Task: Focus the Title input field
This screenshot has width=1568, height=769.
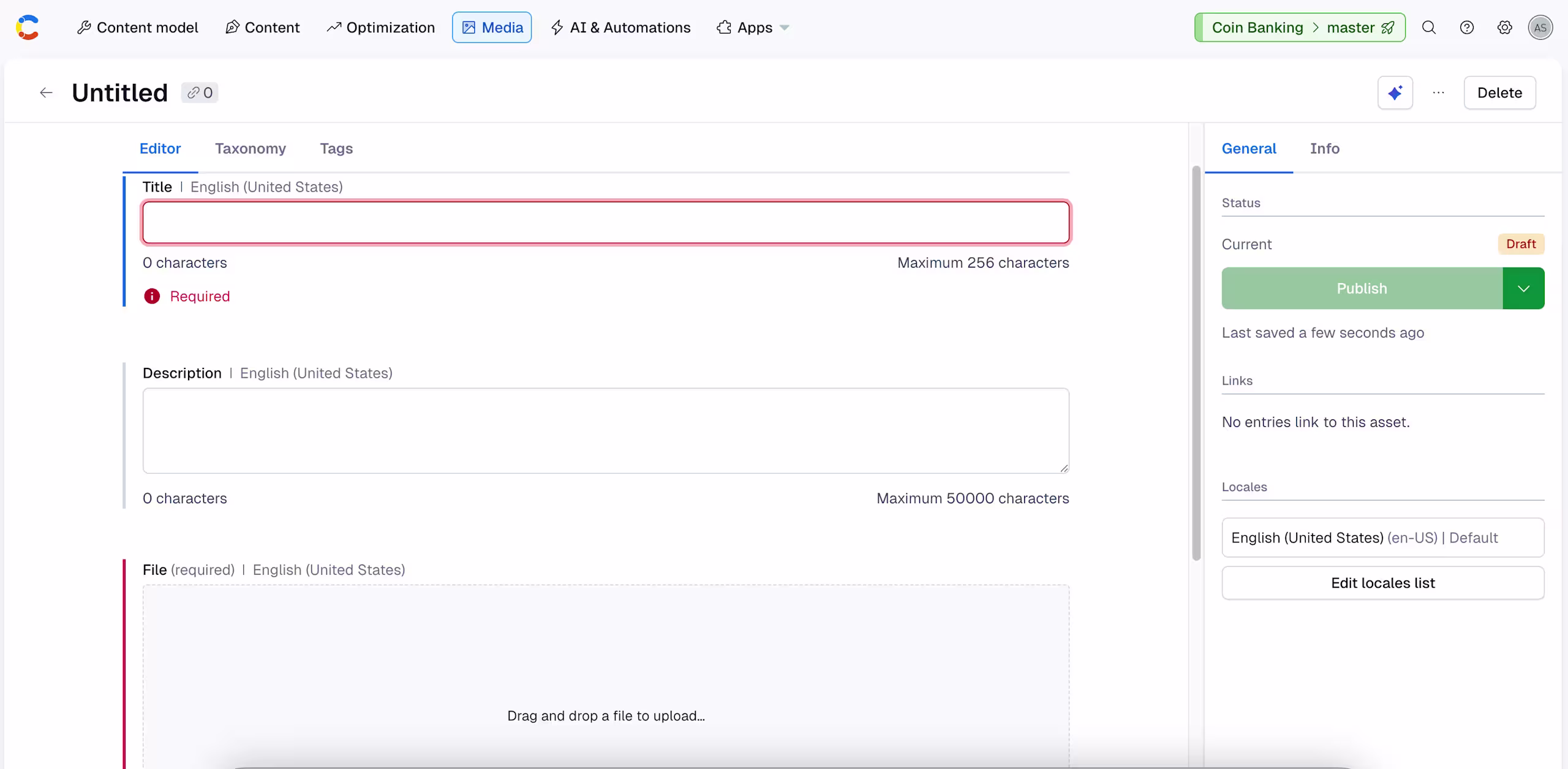Action: pyautogui.click(x=606, y=223)
